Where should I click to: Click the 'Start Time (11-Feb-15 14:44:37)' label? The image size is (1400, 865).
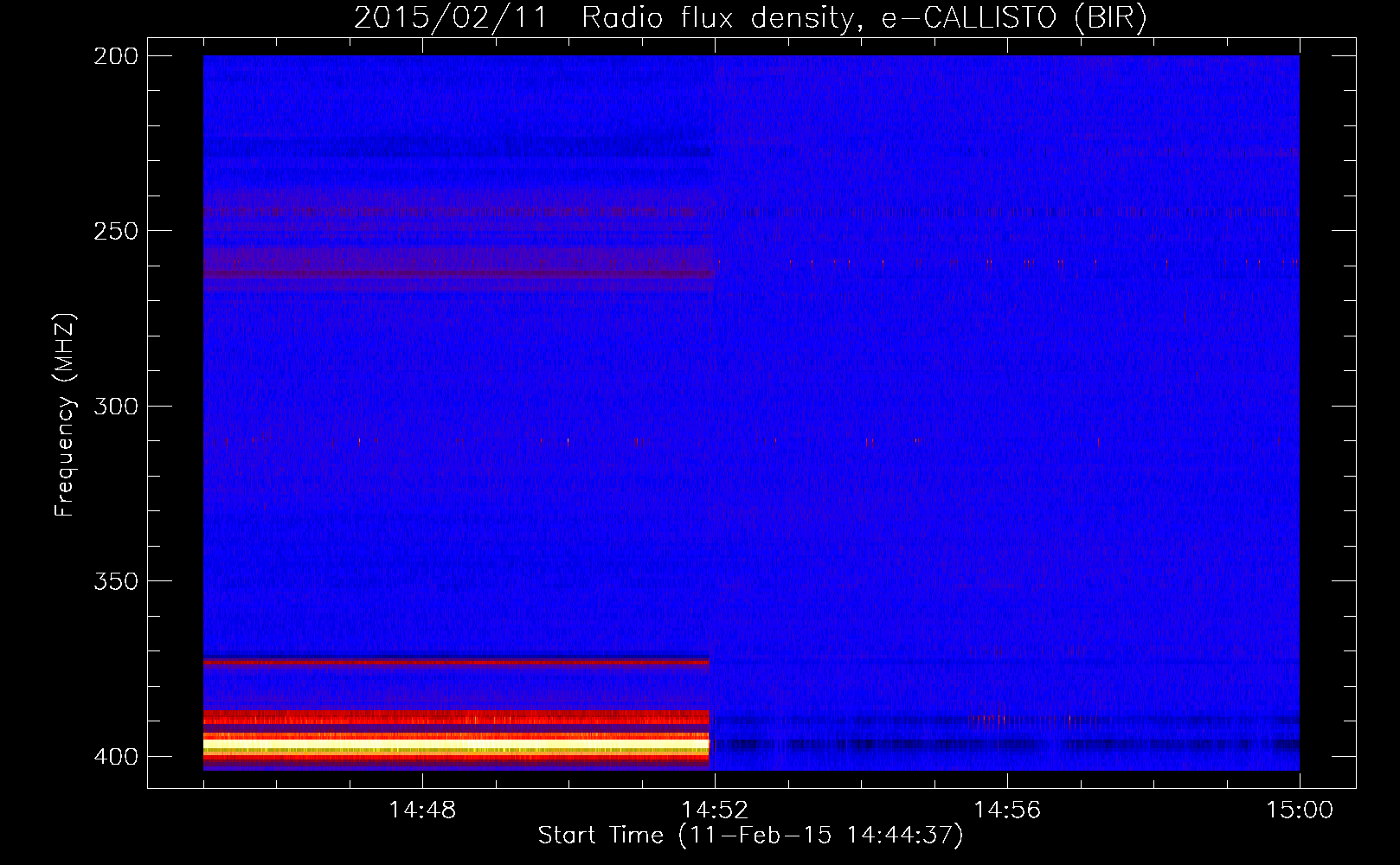click(x=750, y=836)
